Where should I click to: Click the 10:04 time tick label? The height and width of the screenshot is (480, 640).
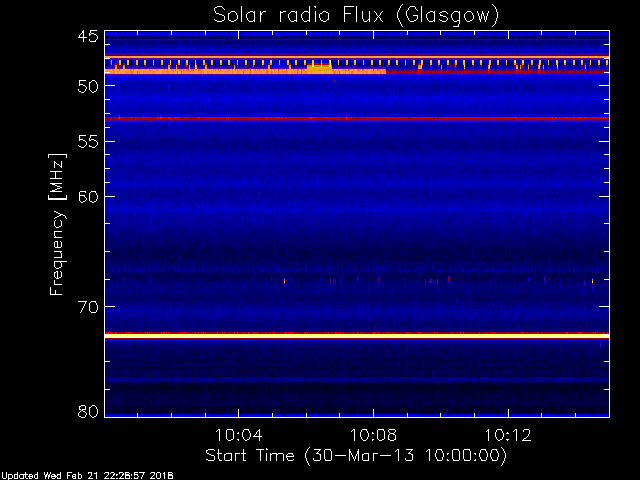[238, 435]
